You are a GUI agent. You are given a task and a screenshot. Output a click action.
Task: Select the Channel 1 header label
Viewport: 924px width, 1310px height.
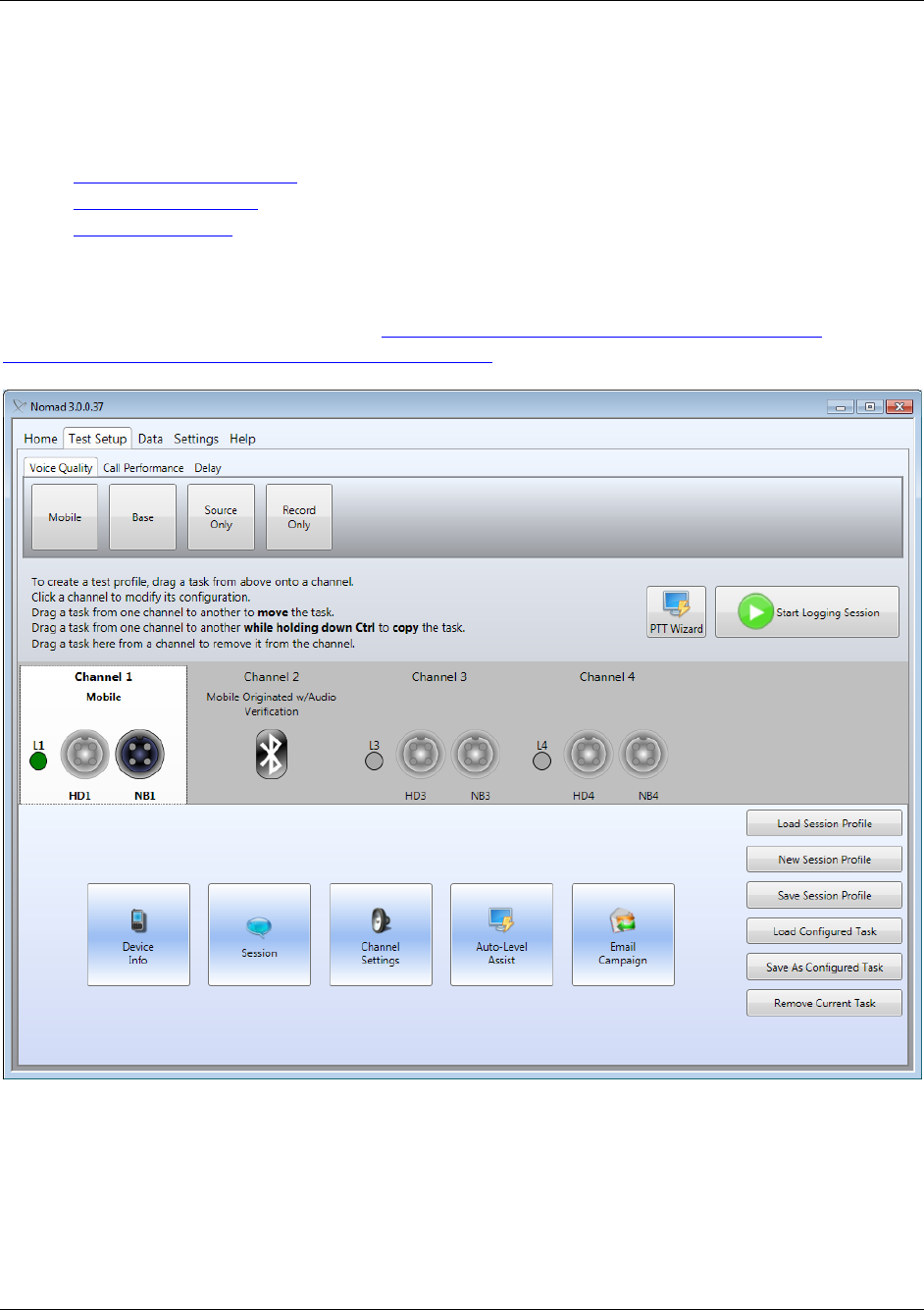[103, 677]
